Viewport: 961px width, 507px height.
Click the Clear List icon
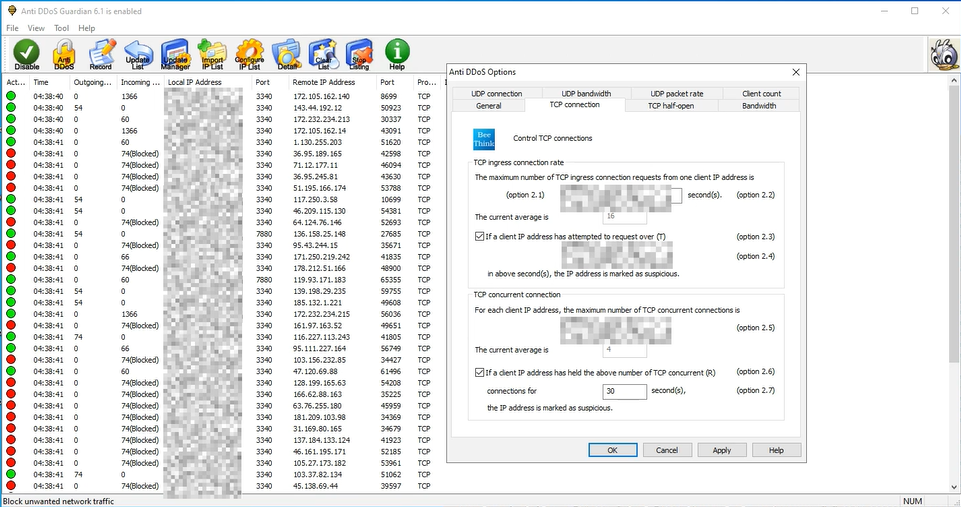pyautogui.click(x=323, y=54)
